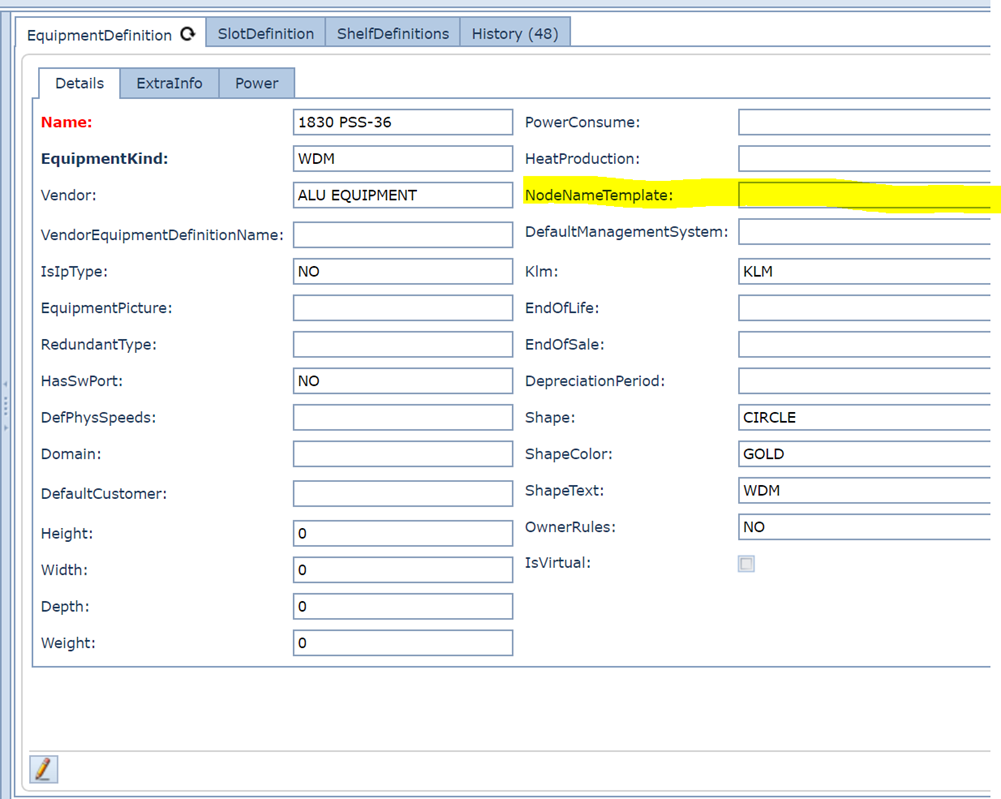Select the Details sub-tab
This screenshot has height=799, width=1001.
click(x=79, y=83)
